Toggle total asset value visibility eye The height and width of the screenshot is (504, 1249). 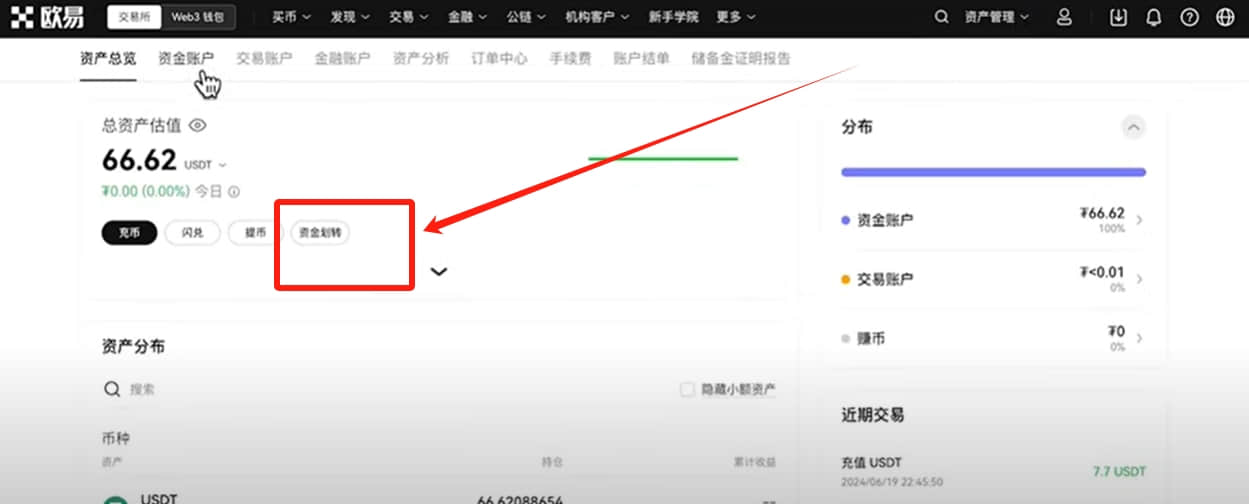pos(198,125)
